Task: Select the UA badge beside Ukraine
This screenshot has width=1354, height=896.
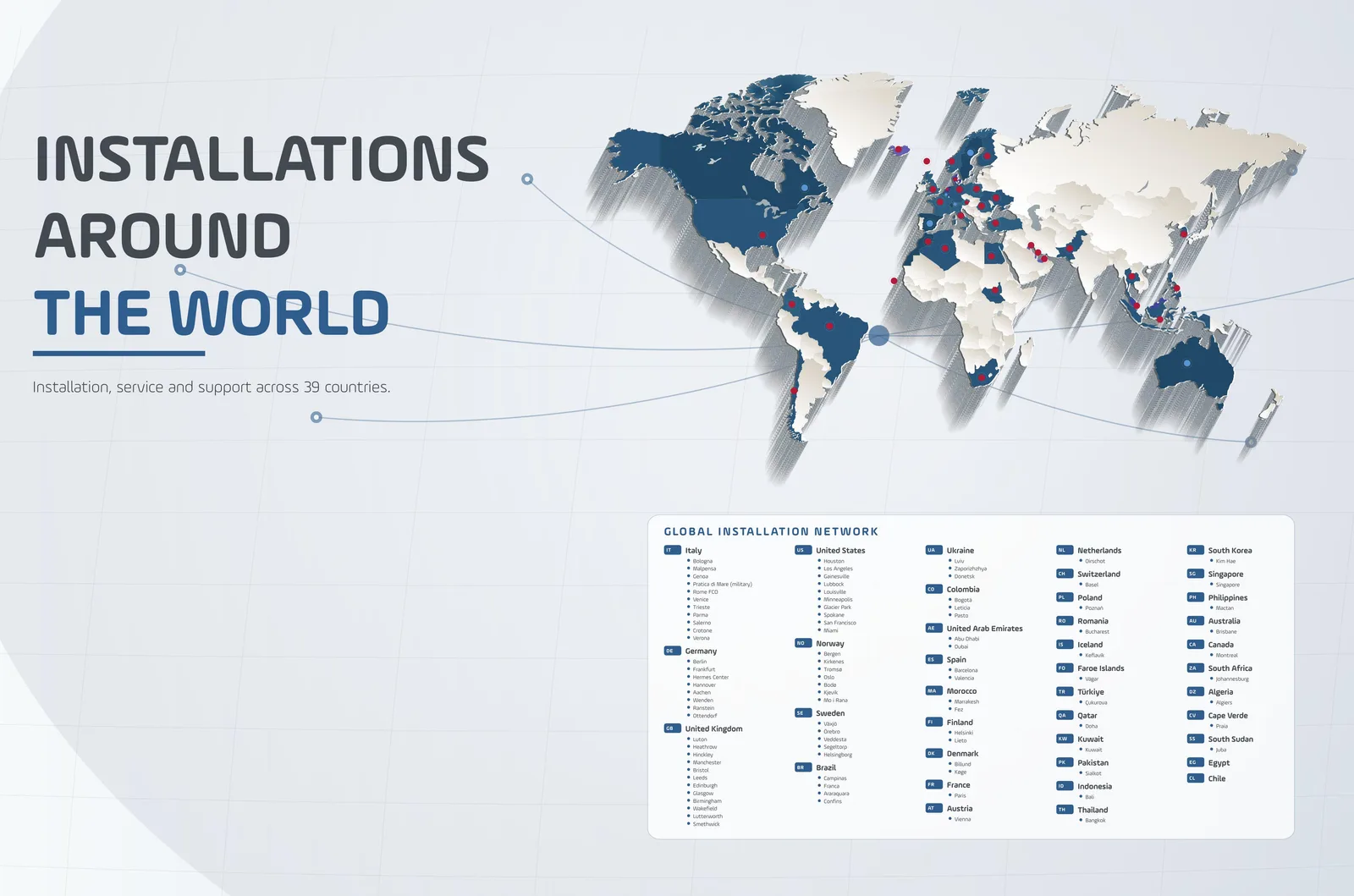Action: pyautogui.click(x=933, y=550)
